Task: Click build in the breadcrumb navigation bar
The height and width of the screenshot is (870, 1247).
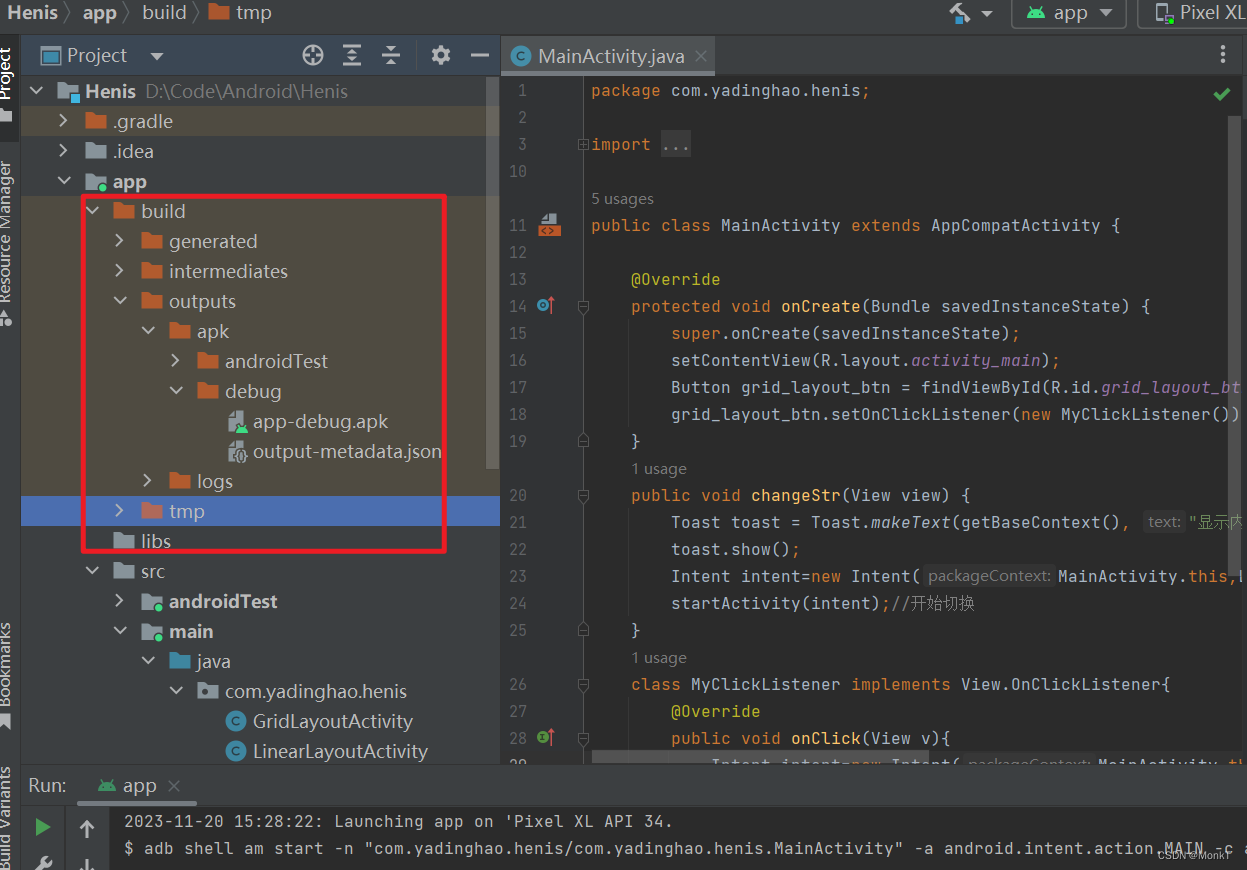Action: 163,12
